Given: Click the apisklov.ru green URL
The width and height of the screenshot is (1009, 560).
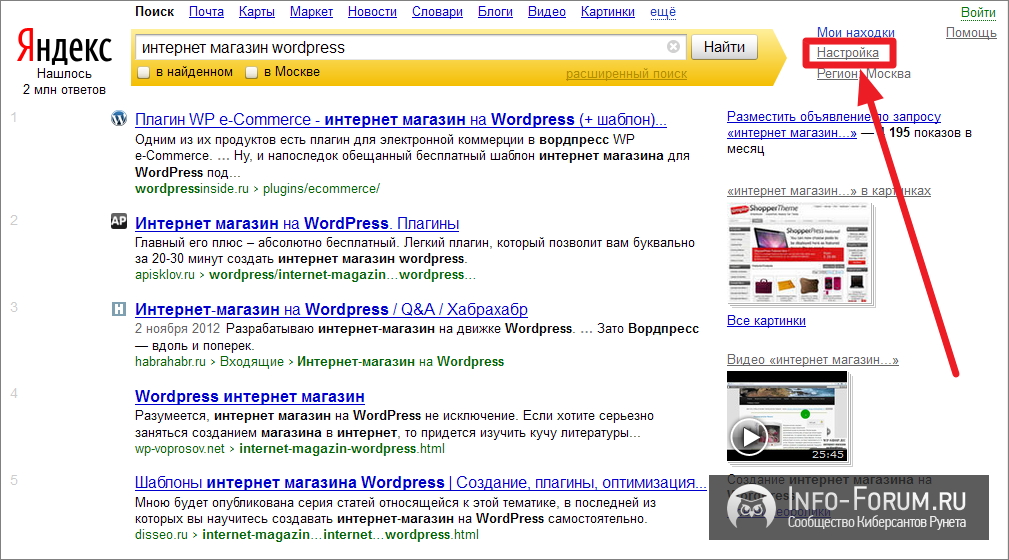Looking at the screenshot, I should [165, 275].
